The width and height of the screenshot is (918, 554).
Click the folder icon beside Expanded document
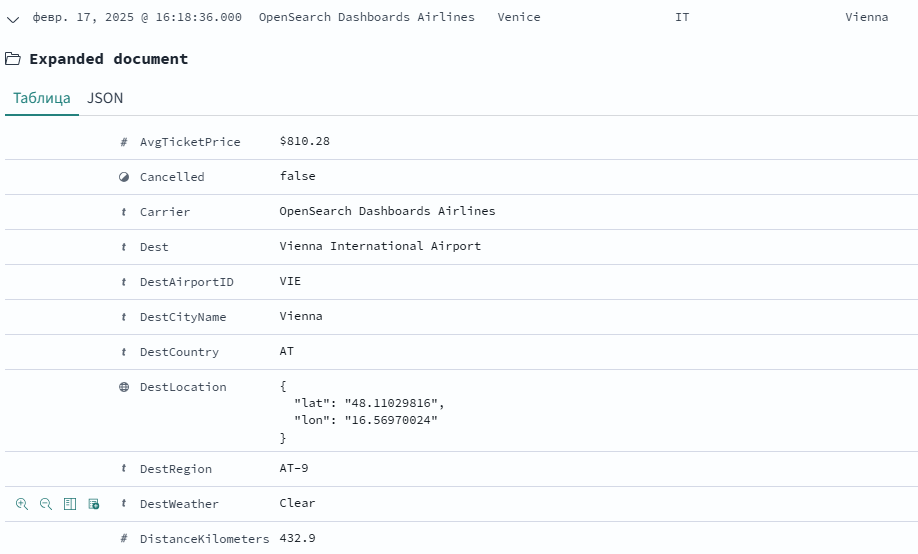tap(13, 59)
